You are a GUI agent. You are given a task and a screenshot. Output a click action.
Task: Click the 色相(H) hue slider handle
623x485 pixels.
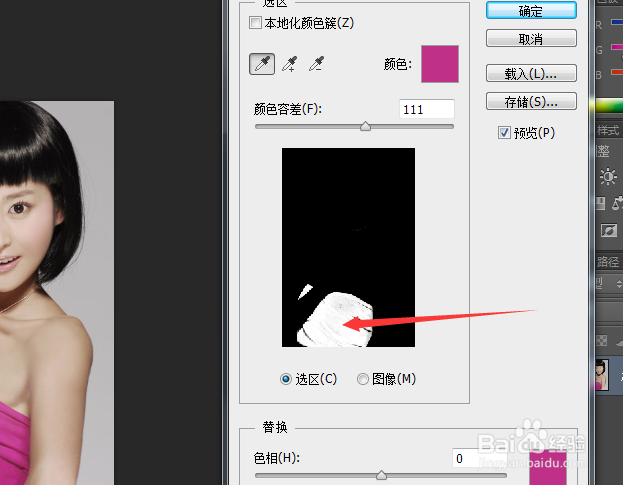pos(381,475)
